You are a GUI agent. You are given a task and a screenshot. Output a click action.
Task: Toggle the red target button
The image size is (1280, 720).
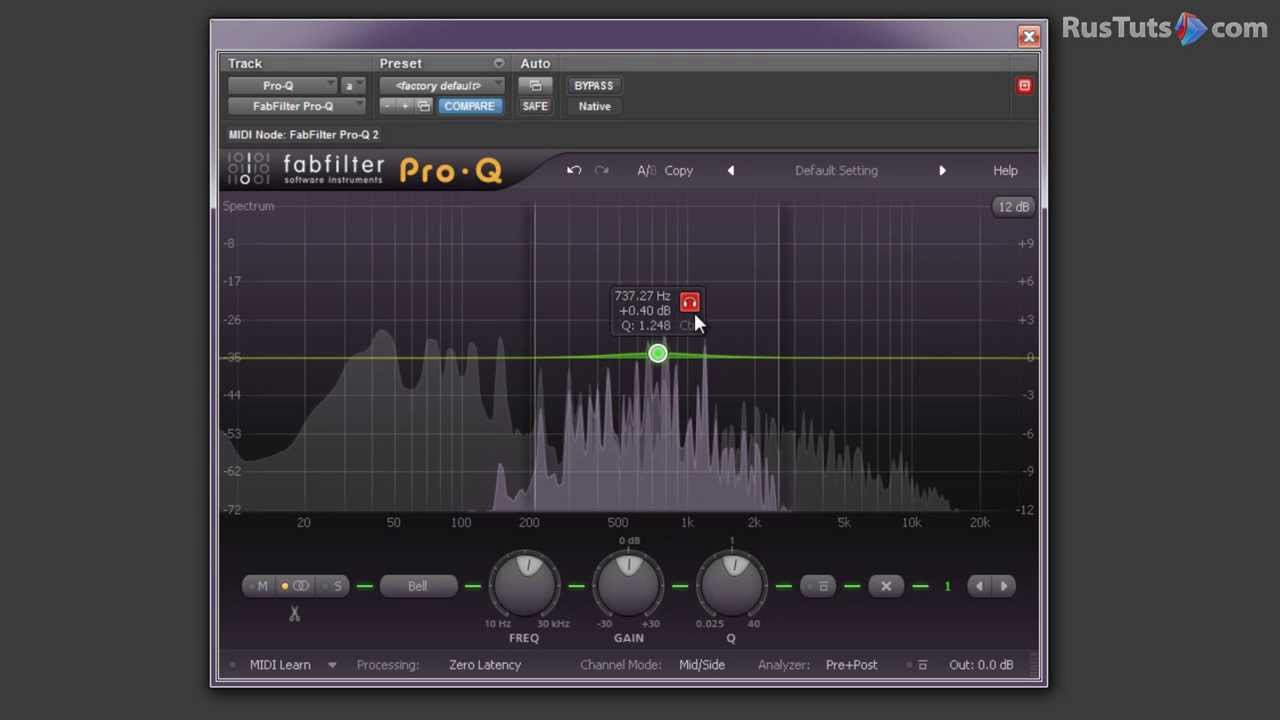click(1024, 86)
